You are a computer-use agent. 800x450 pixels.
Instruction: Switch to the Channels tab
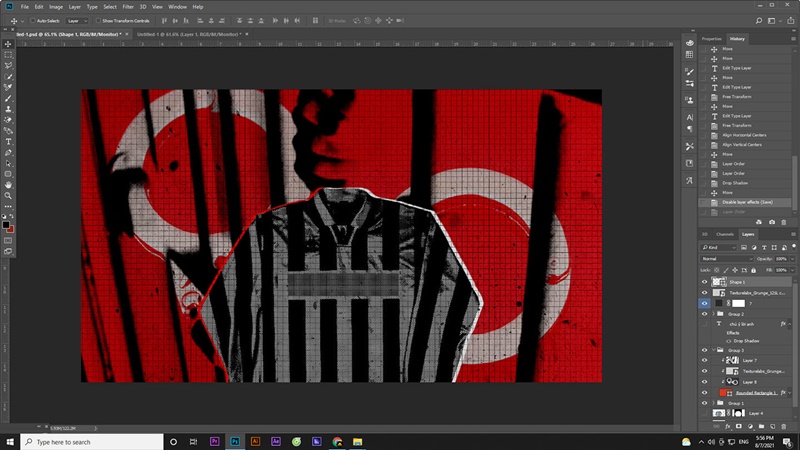pos(724,234)
